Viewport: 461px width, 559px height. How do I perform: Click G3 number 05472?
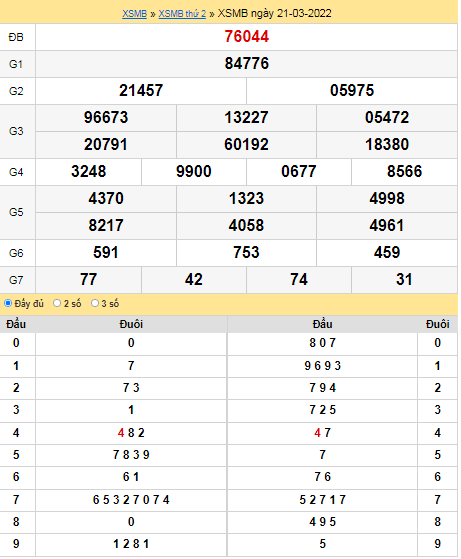coord(387,117)
